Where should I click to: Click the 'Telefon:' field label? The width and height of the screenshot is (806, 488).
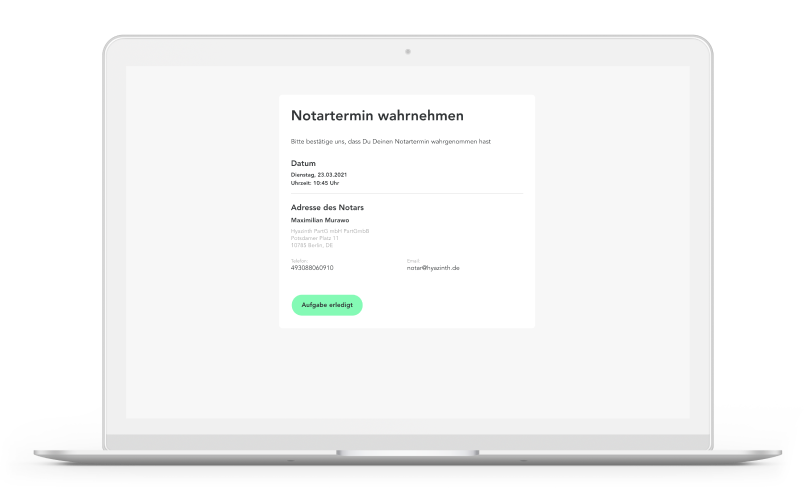tap(299, 261)
